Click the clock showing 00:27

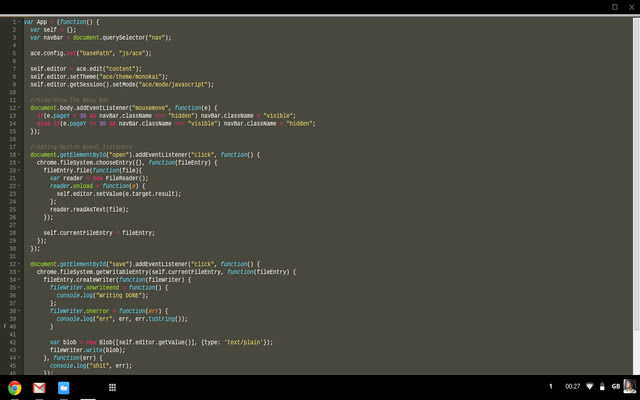(572, 386)
